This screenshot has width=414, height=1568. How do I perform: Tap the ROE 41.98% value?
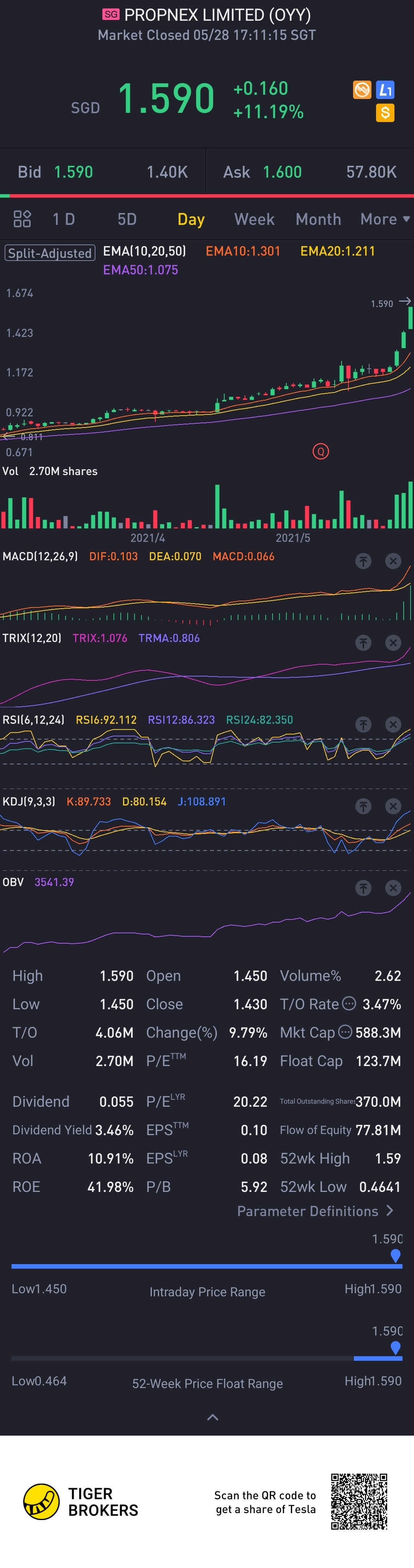(110, 1186)
